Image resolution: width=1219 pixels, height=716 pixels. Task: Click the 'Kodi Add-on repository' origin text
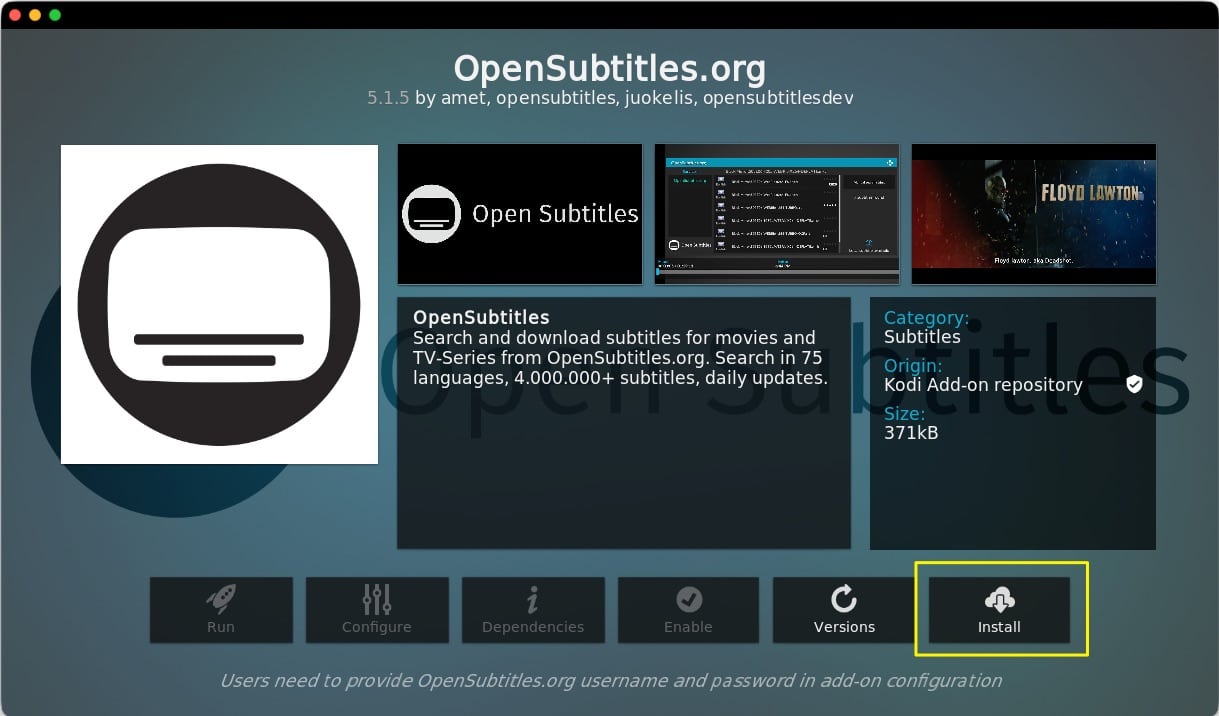[x=983, y=385]
